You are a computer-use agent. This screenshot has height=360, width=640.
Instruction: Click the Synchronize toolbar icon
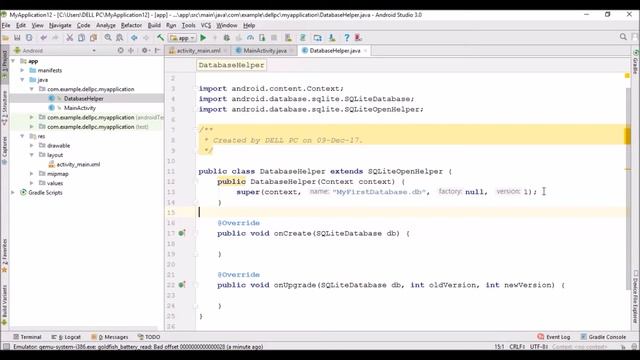coord(29,38)
